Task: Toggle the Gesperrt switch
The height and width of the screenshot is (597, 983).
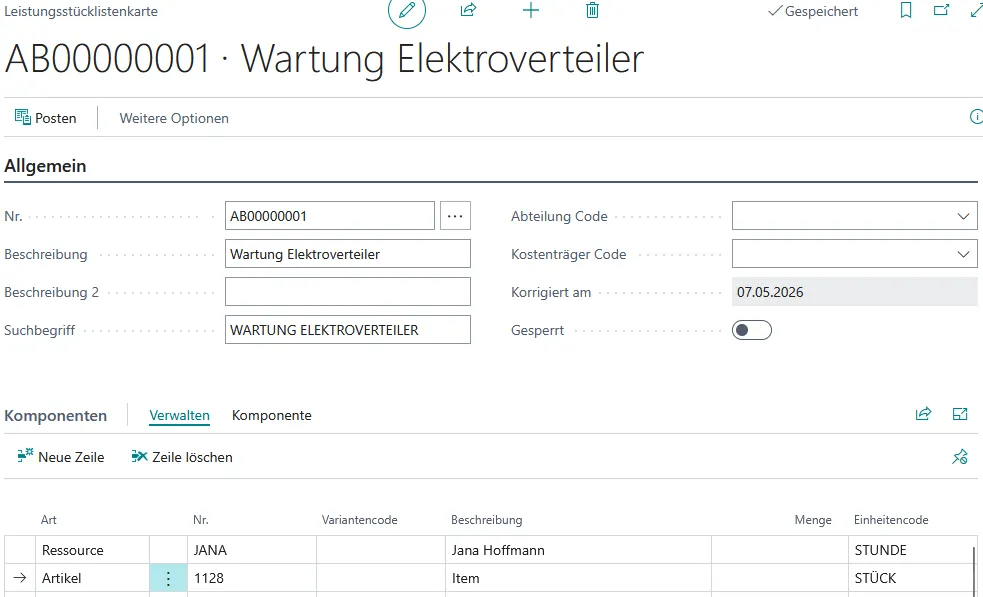Action: click(752, 330)
